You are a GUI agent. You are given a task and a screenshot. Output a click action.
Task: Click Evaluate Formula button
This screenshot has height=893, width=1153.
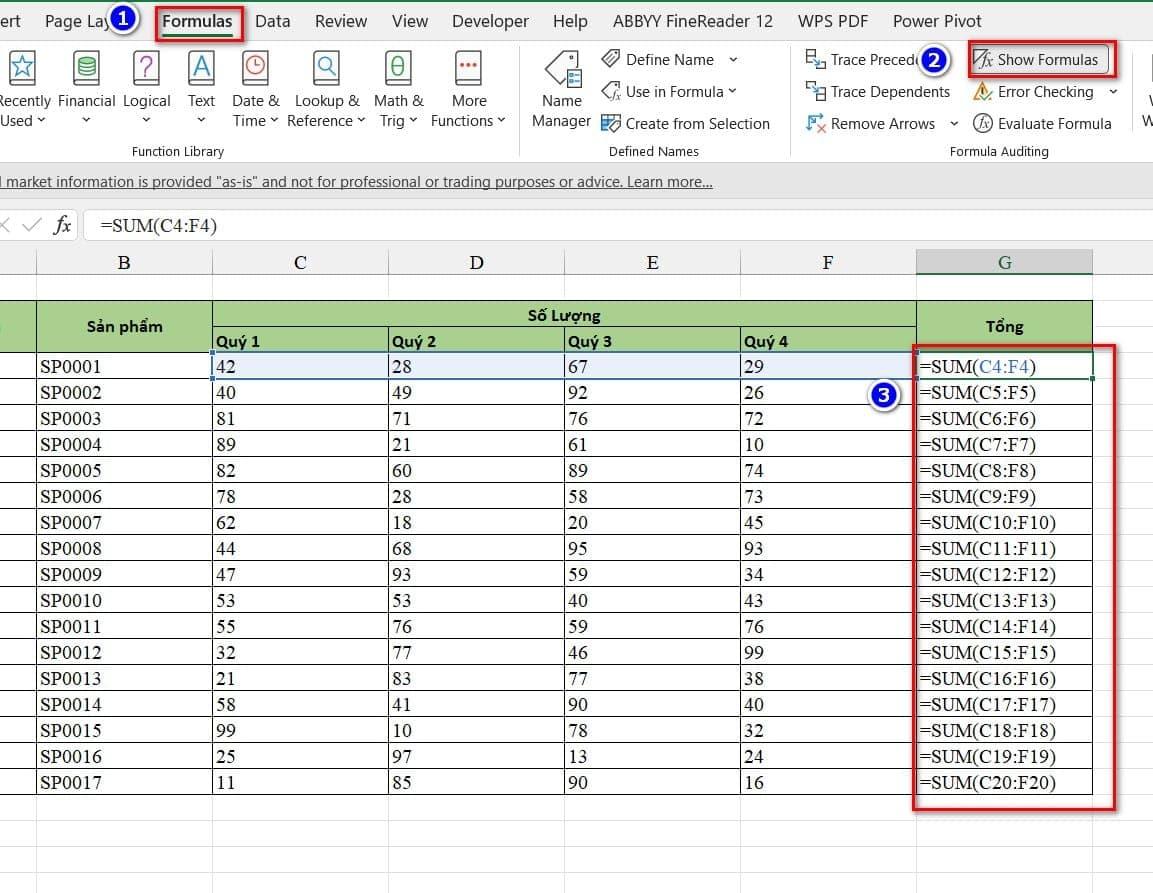1043,124
